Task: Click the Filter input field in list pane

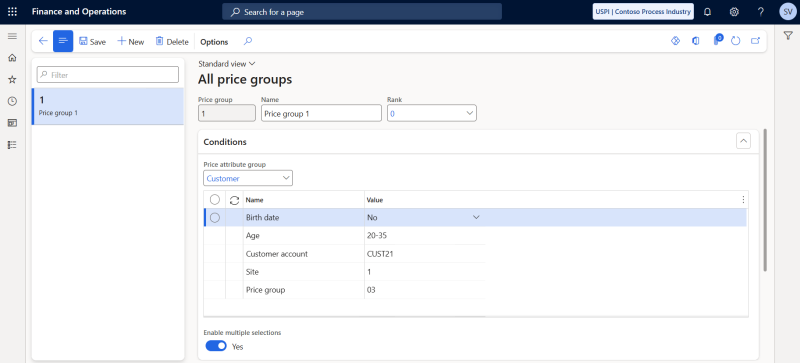Action: (x=108, y=75)
